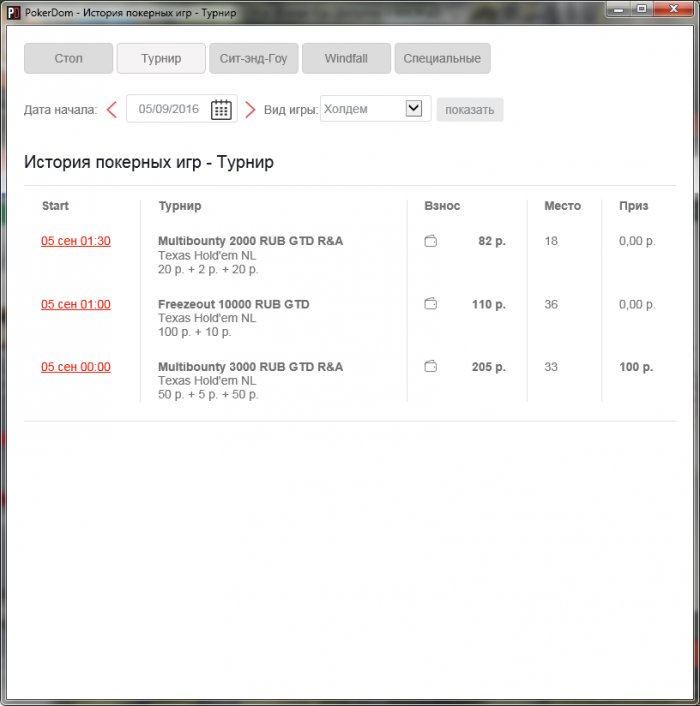Click the place value 33
The width and height of the screenshot is (700, 706).
[551, 367]
